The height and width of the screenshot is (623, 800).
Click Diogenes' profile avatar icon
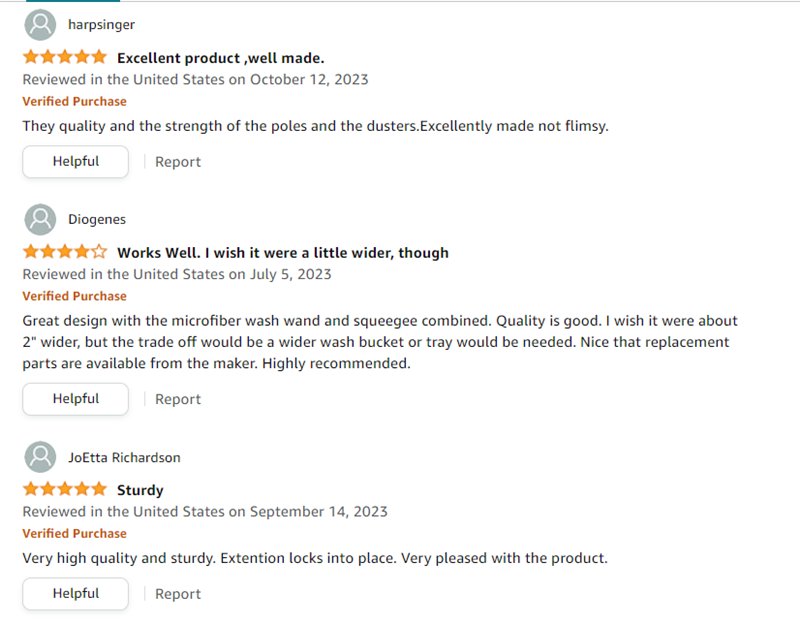[x=40, y=219]
